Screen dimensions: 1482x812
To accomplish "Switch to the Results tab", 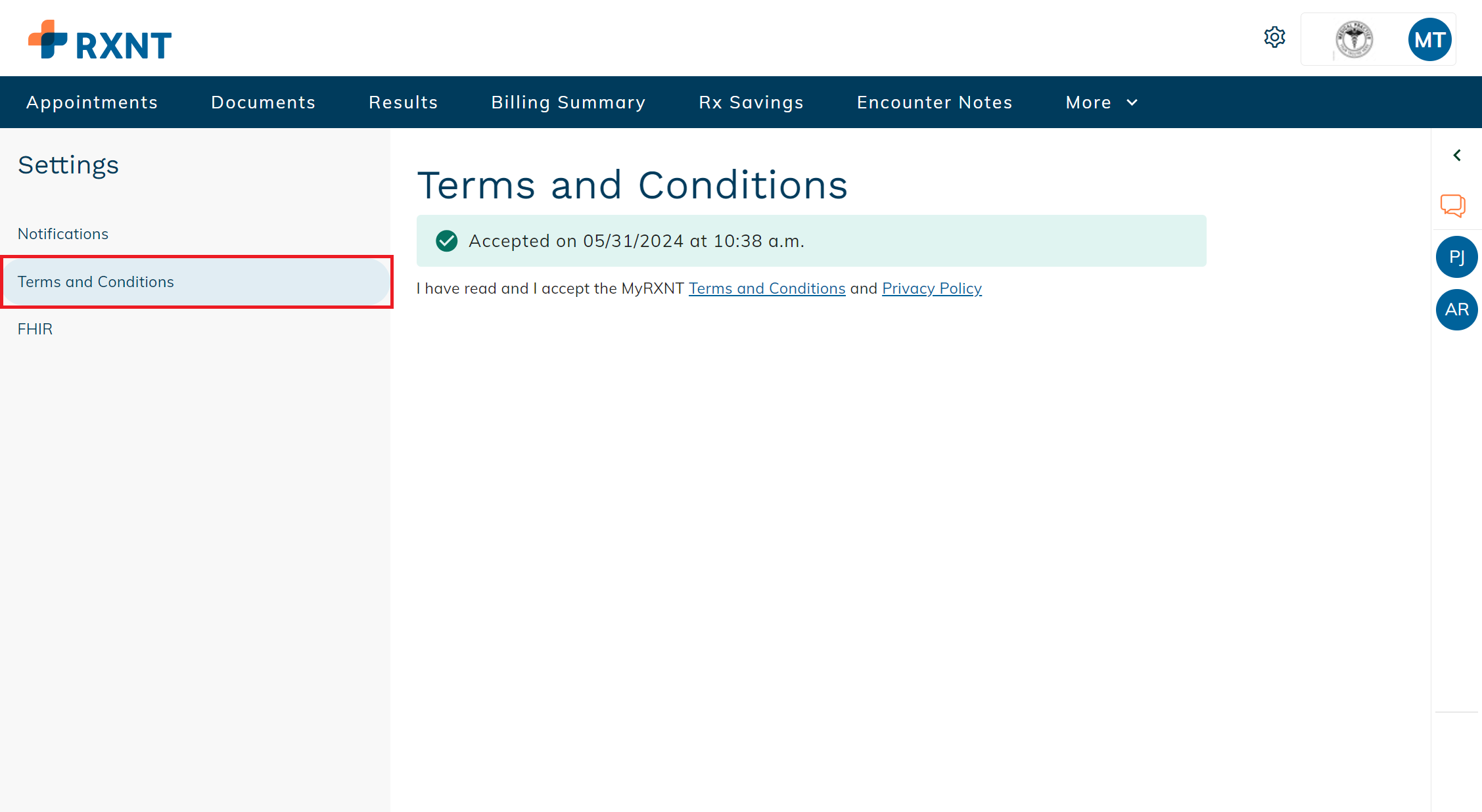I will (x=403, y=102).
